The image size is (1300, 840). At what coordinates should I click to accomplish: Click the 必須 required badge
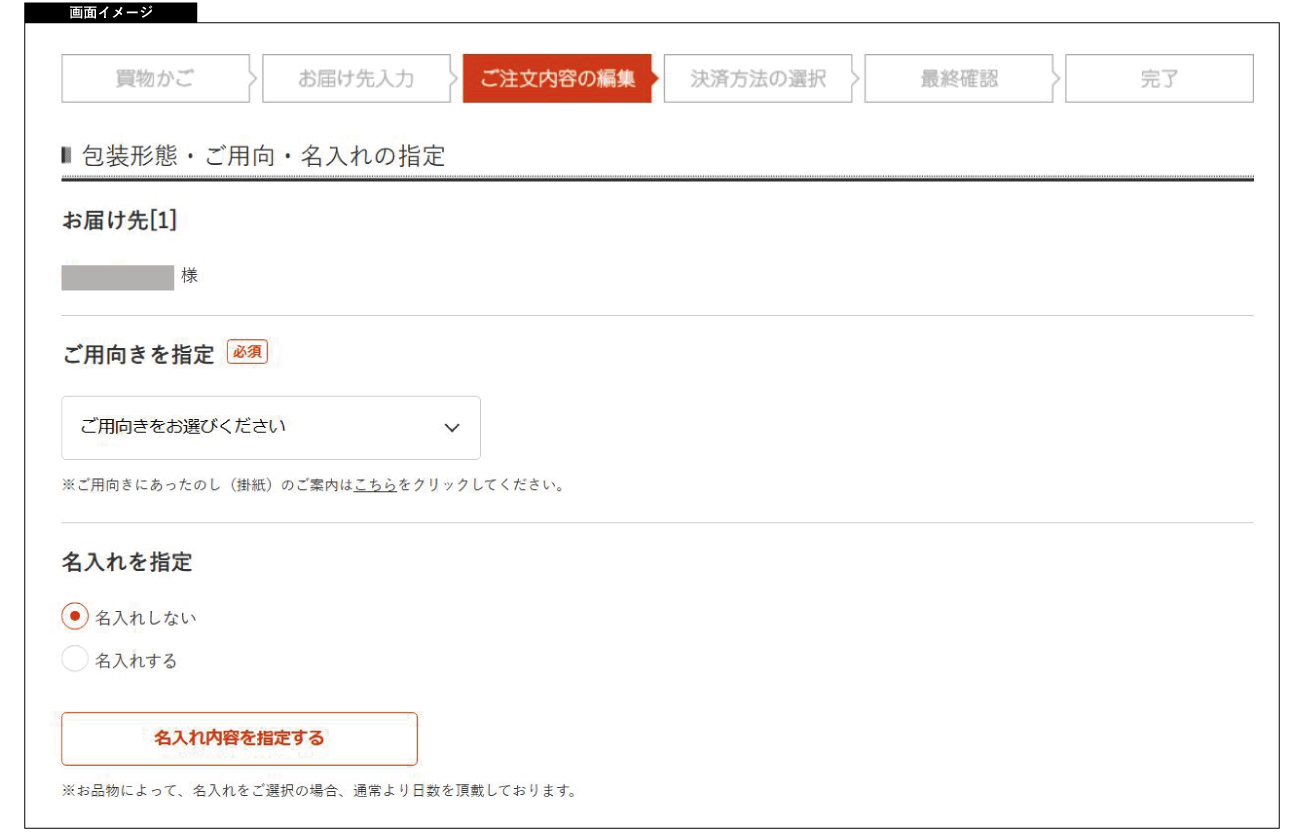[x=247, y=353]
